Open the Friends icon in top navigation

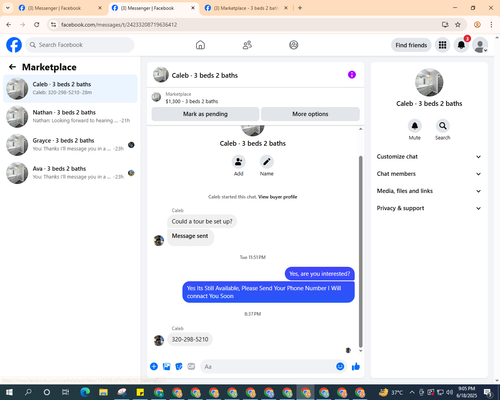click(247, 45)
